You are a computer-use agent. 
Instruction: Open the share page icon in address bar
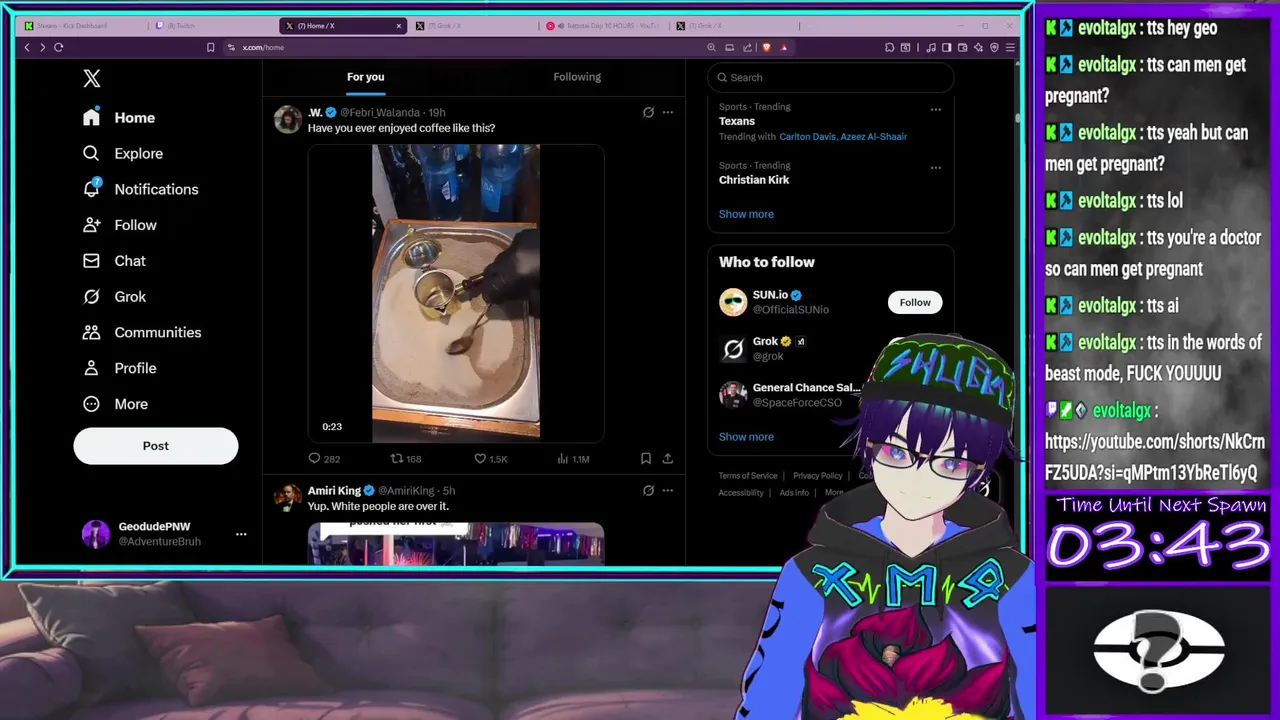point(747,47)
